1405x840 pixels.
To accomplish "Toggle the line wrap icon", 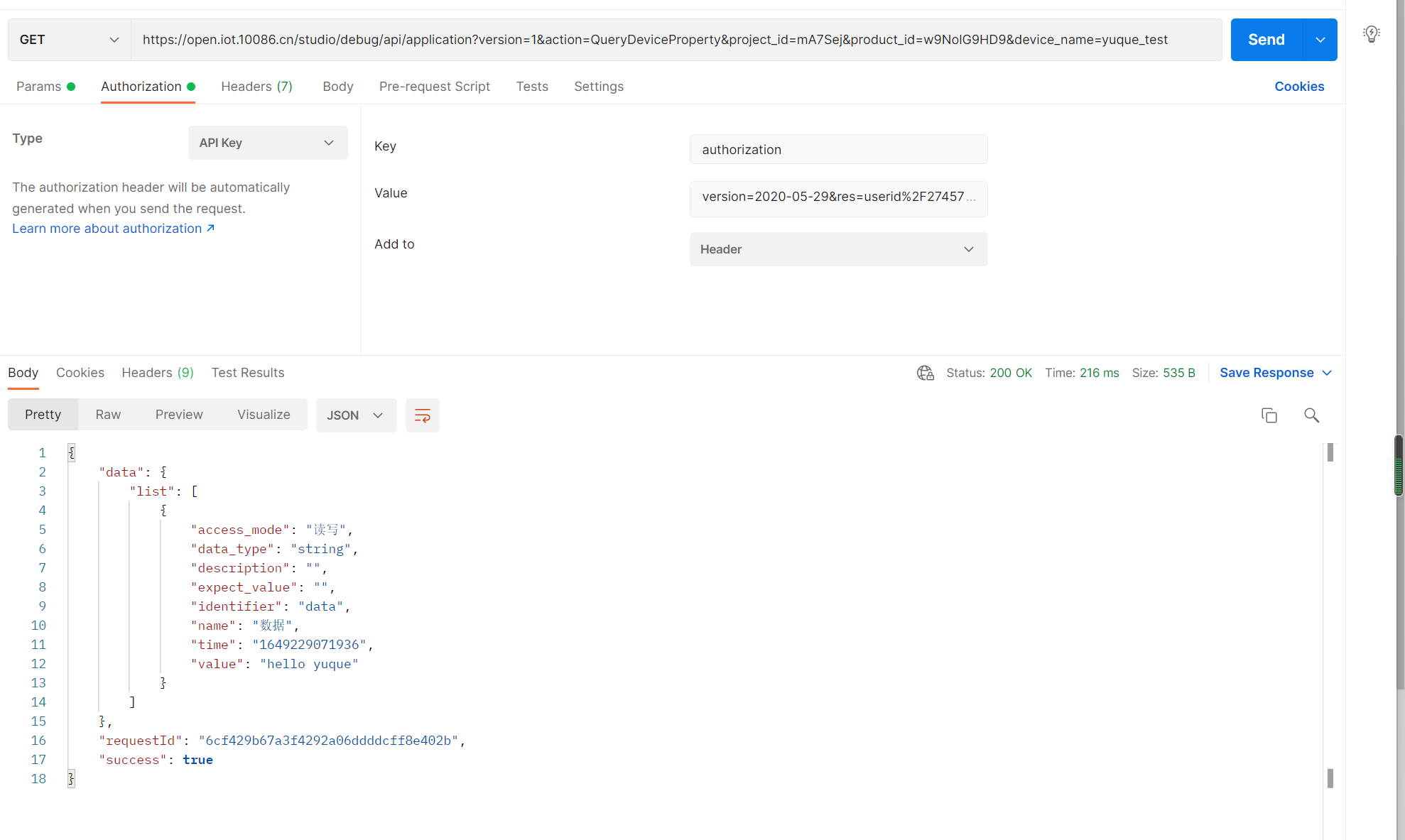I will click(422, 415).
